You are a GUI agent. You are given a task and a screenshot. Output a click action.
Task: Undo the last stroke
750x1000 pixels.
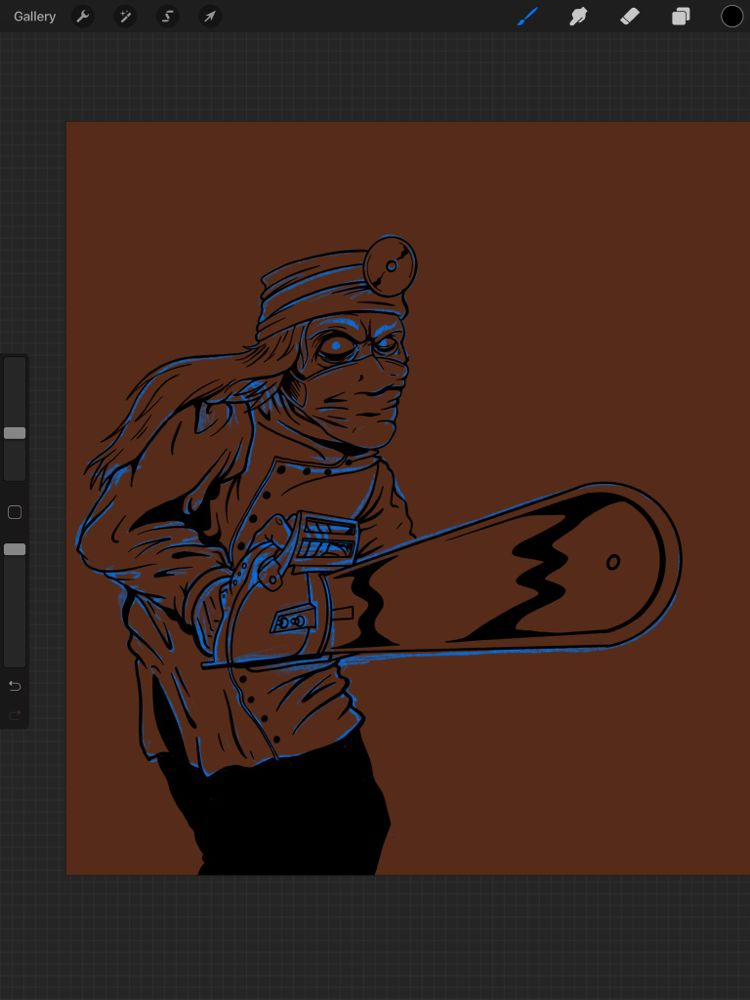click(x=15, y=686)
